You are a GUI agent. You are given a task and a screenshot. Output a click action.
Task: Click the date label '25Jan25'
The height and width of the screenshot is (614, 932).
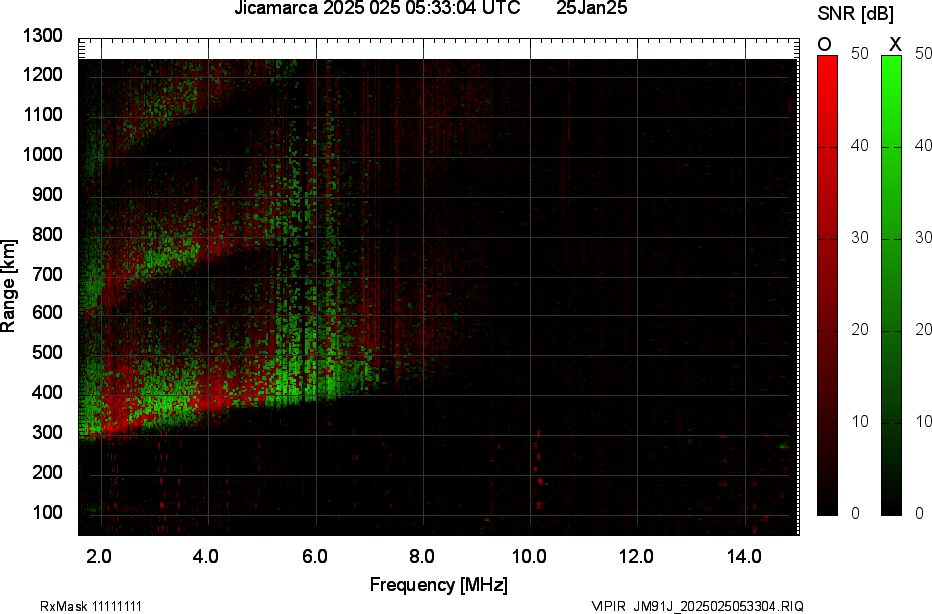click(591, 8)
